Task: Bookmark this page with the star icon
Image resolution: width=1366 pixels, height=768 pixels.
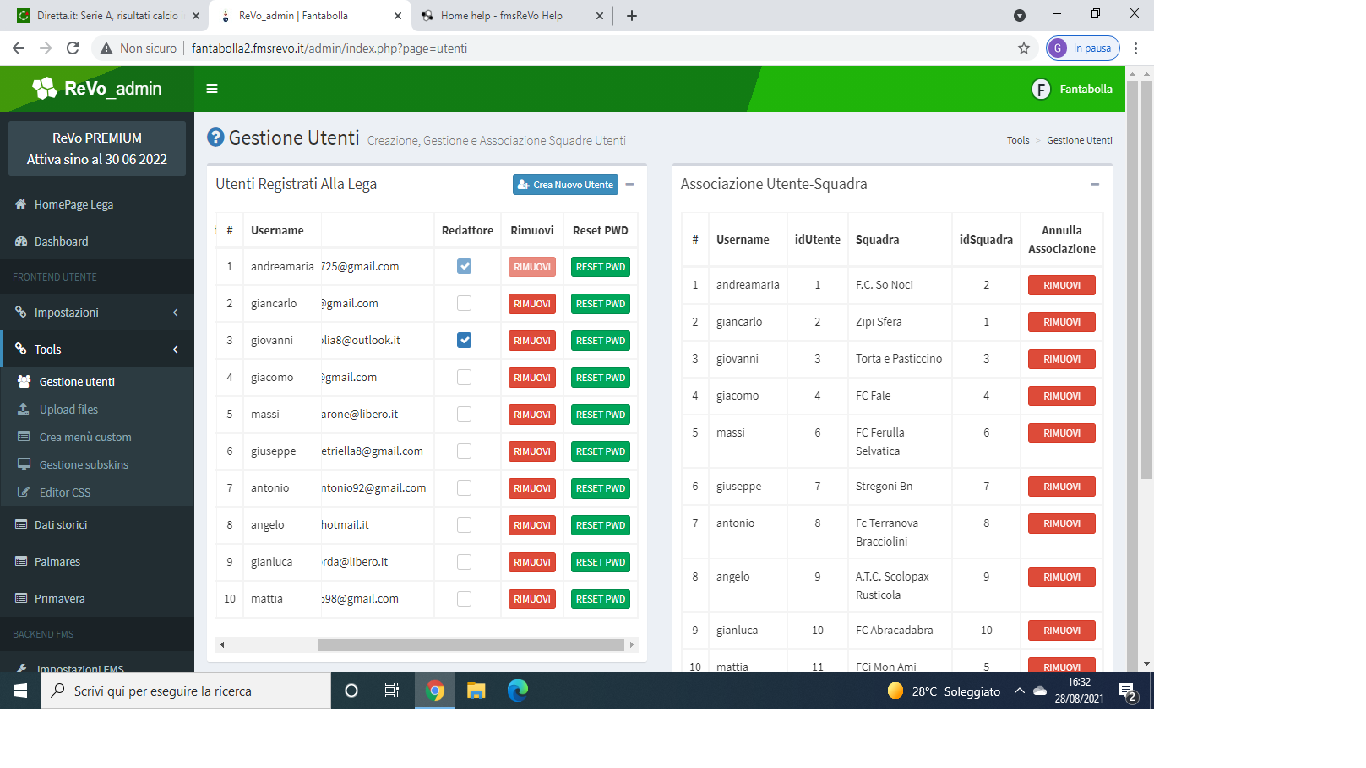Action: coord(1023,48)
